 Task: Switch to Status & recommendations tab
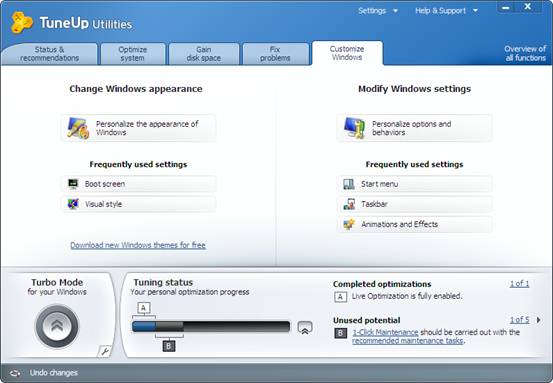[x=49, y=54]
